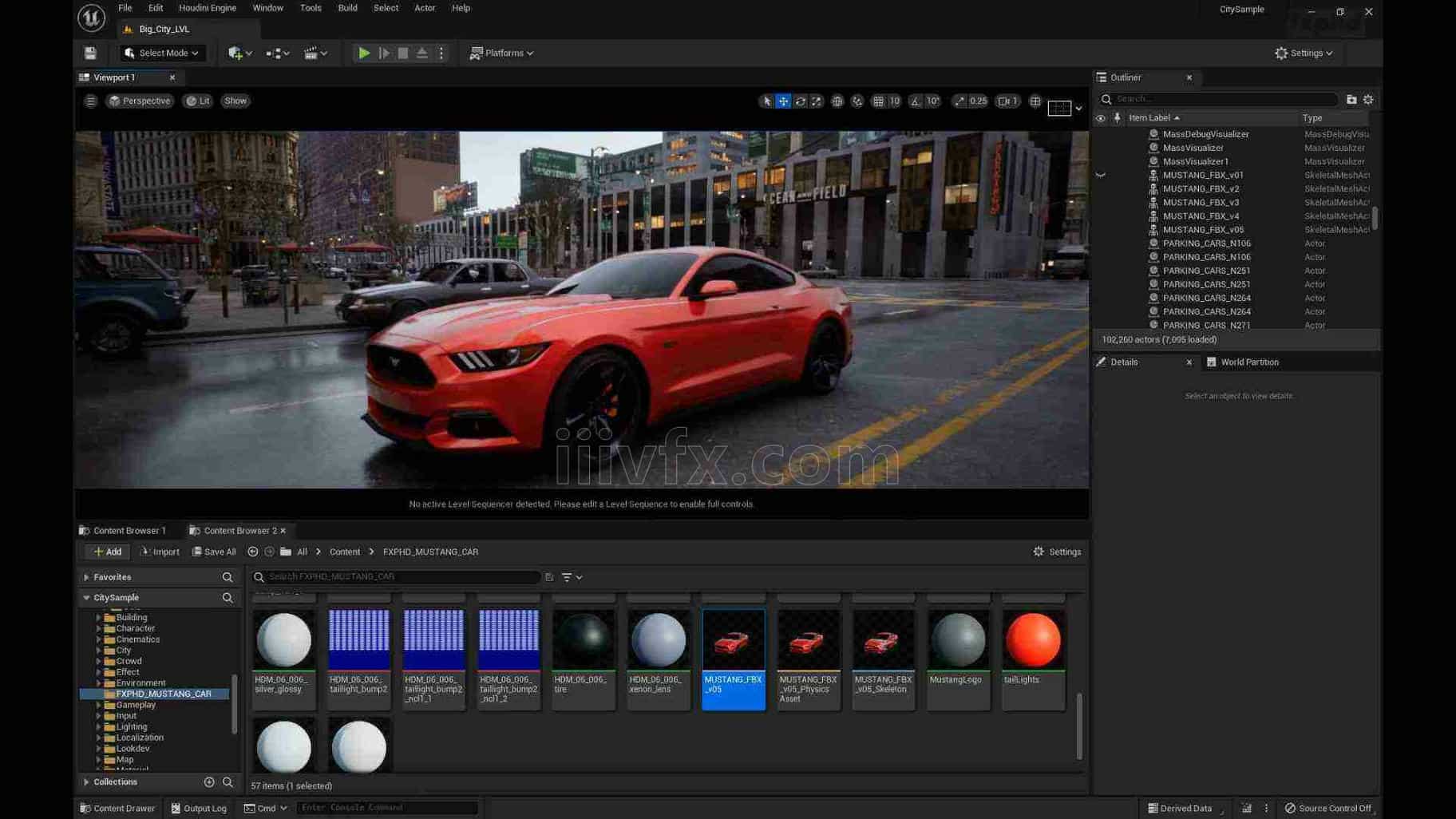The width and height of the screenshot is (1456, 819).
Task: Select the scale tool in the viewport
Action: pos(816,101)
